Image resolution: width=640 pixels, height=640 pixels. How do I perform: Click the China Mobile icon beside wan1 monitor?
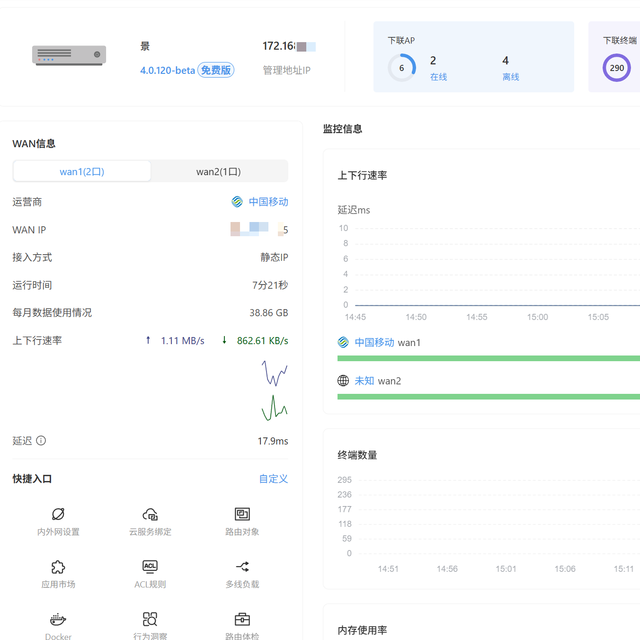[x=343, y=342]
